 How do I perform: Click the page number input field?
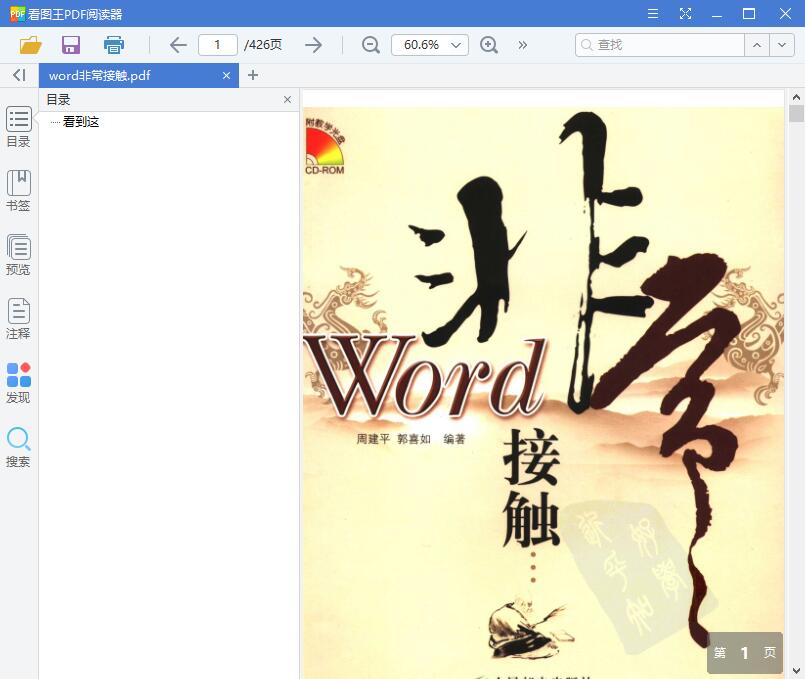click(x=218, y=45)
